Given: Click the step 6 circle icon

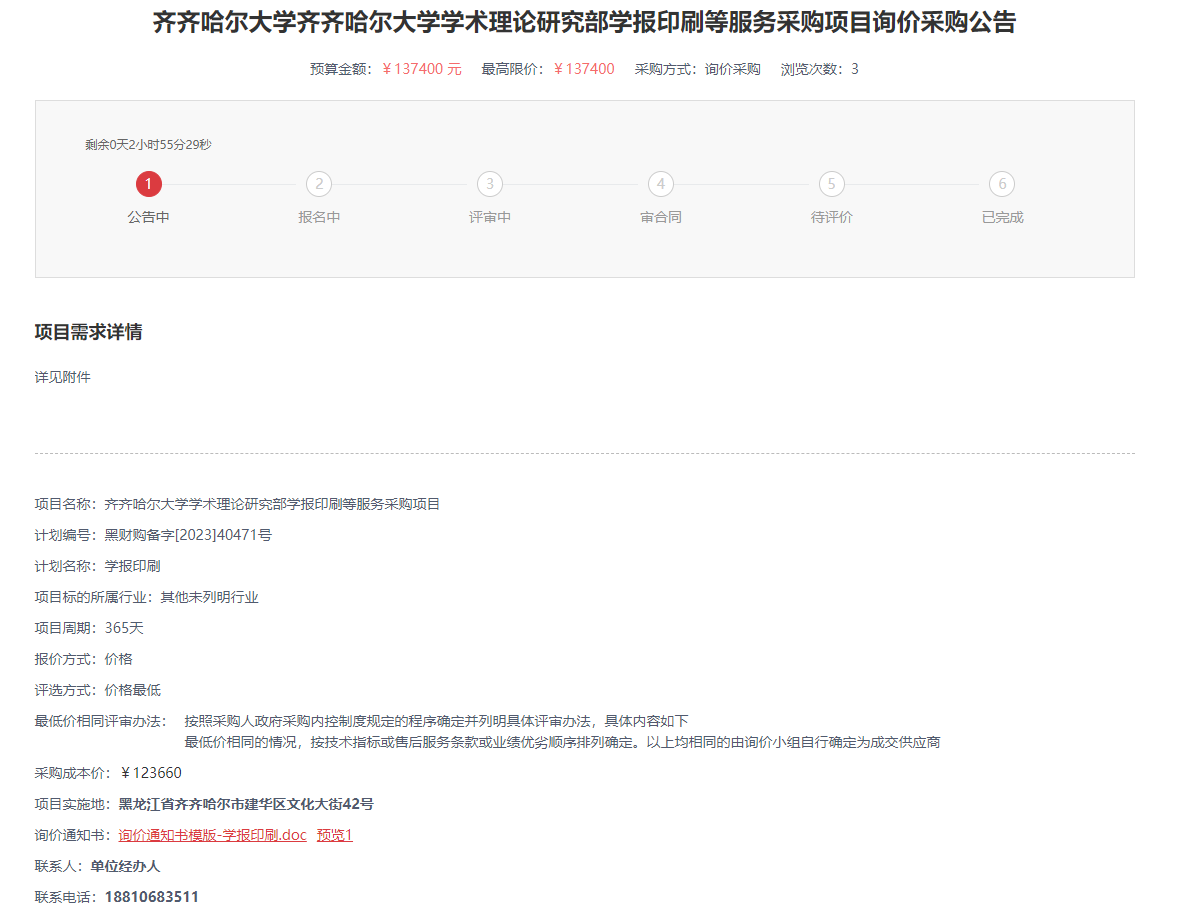Looking at the screenshot, I should (x=1002, y=184).
